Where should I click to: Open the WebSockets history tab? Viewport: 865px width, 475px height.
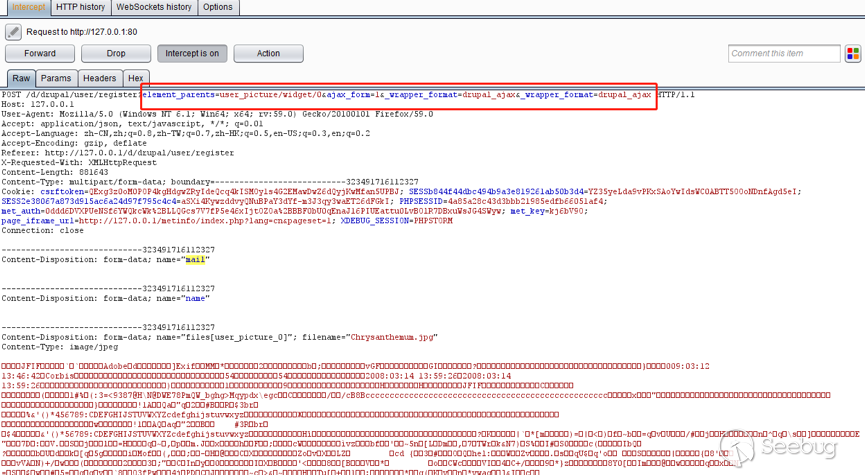pyautogui.click(x=154, y=7)
